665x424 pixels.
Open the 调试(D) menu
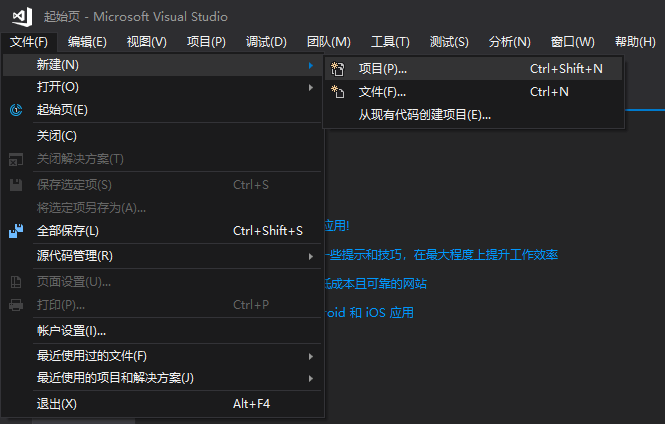(266, 42)
